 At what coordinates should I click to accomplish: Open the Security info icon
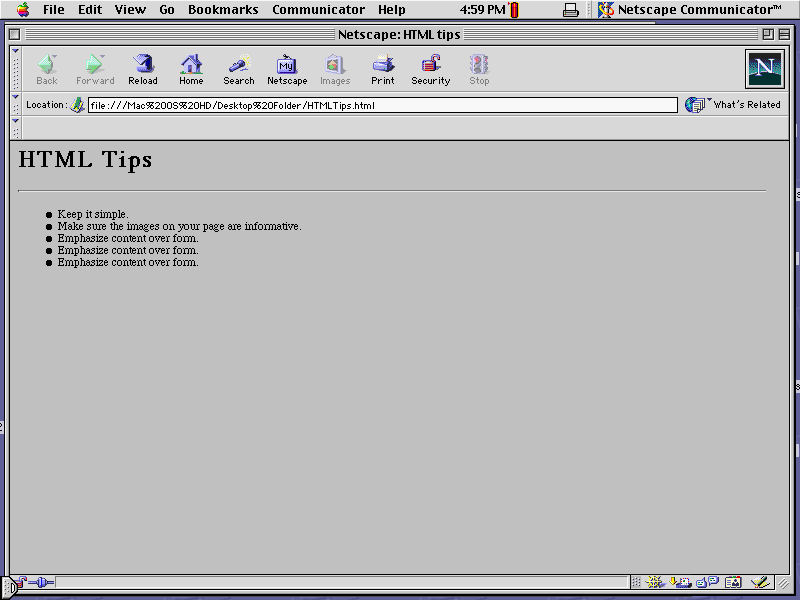coord(430,68)
